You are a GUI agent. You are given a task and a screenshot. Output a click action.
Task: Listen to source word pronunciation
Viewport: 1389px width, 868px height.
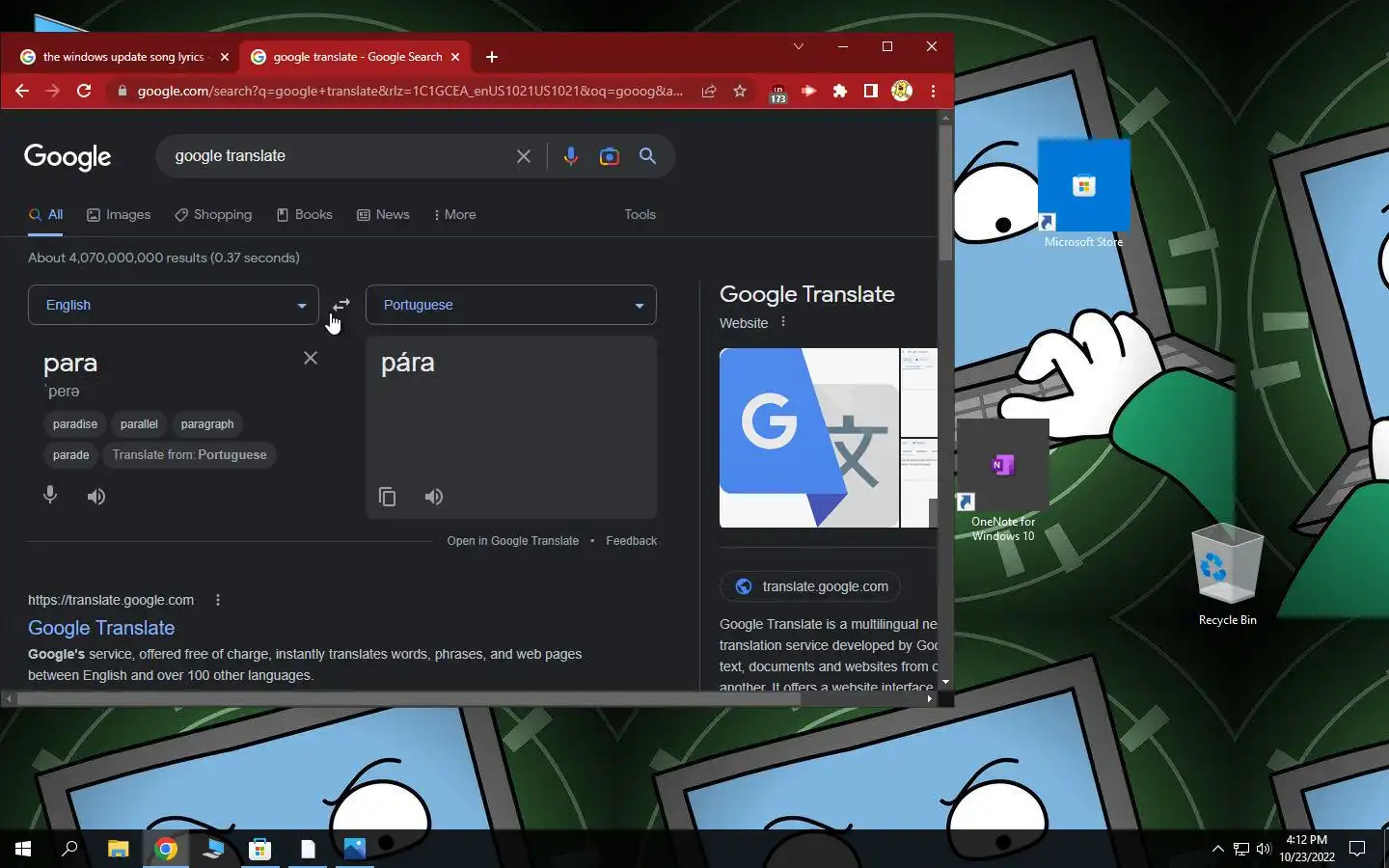(96, 497)
